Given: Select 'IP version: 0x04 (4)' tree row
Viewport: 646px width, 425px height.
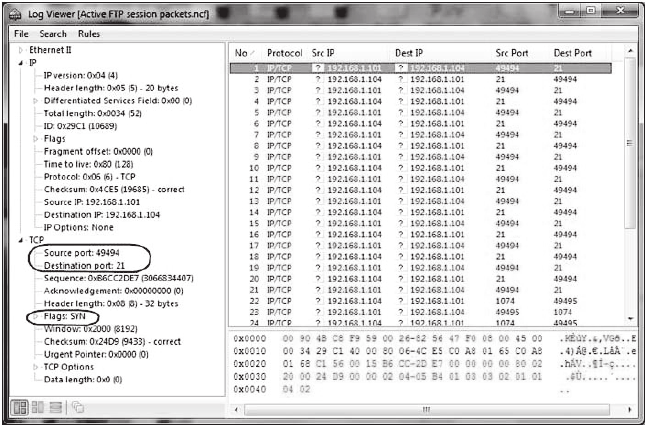Looking at the screenshot, I should coord(80,76).
